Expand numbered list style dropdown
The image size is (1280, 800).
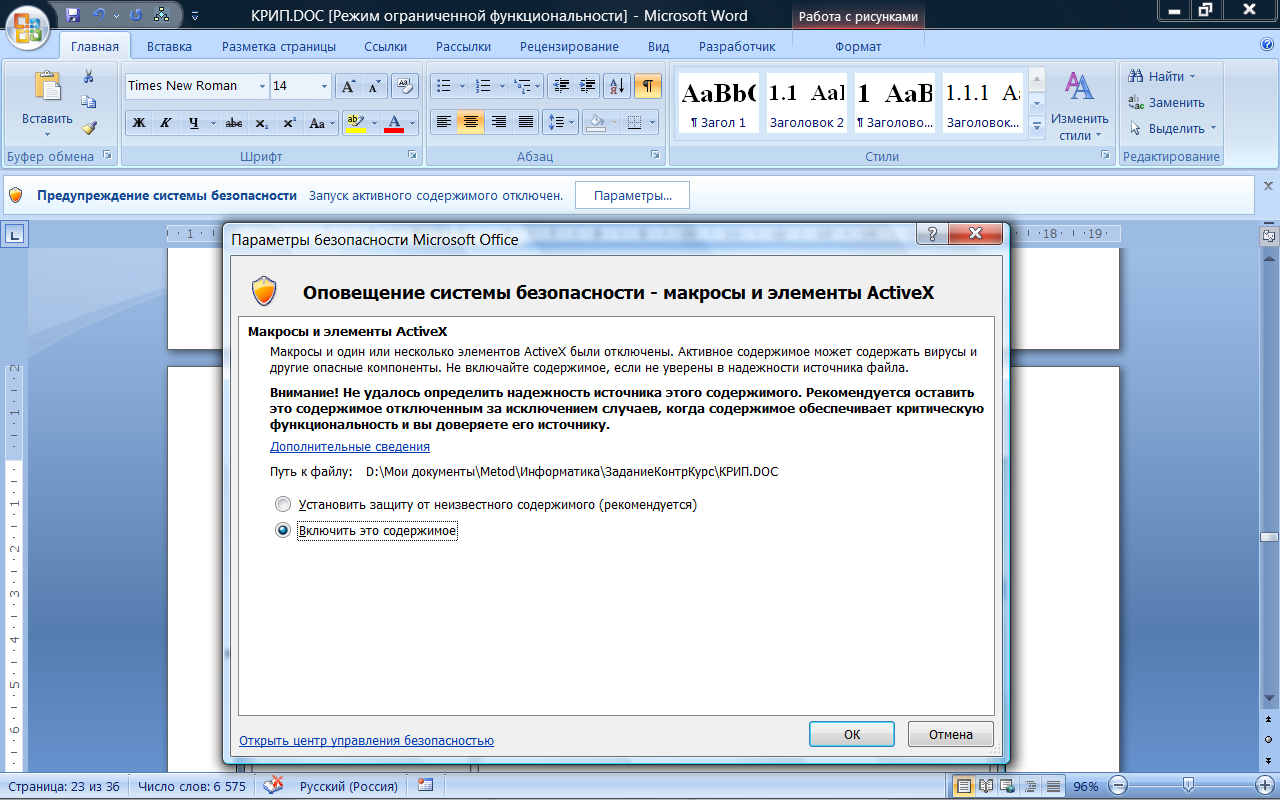pyautogui.click(x=500, y=86)
